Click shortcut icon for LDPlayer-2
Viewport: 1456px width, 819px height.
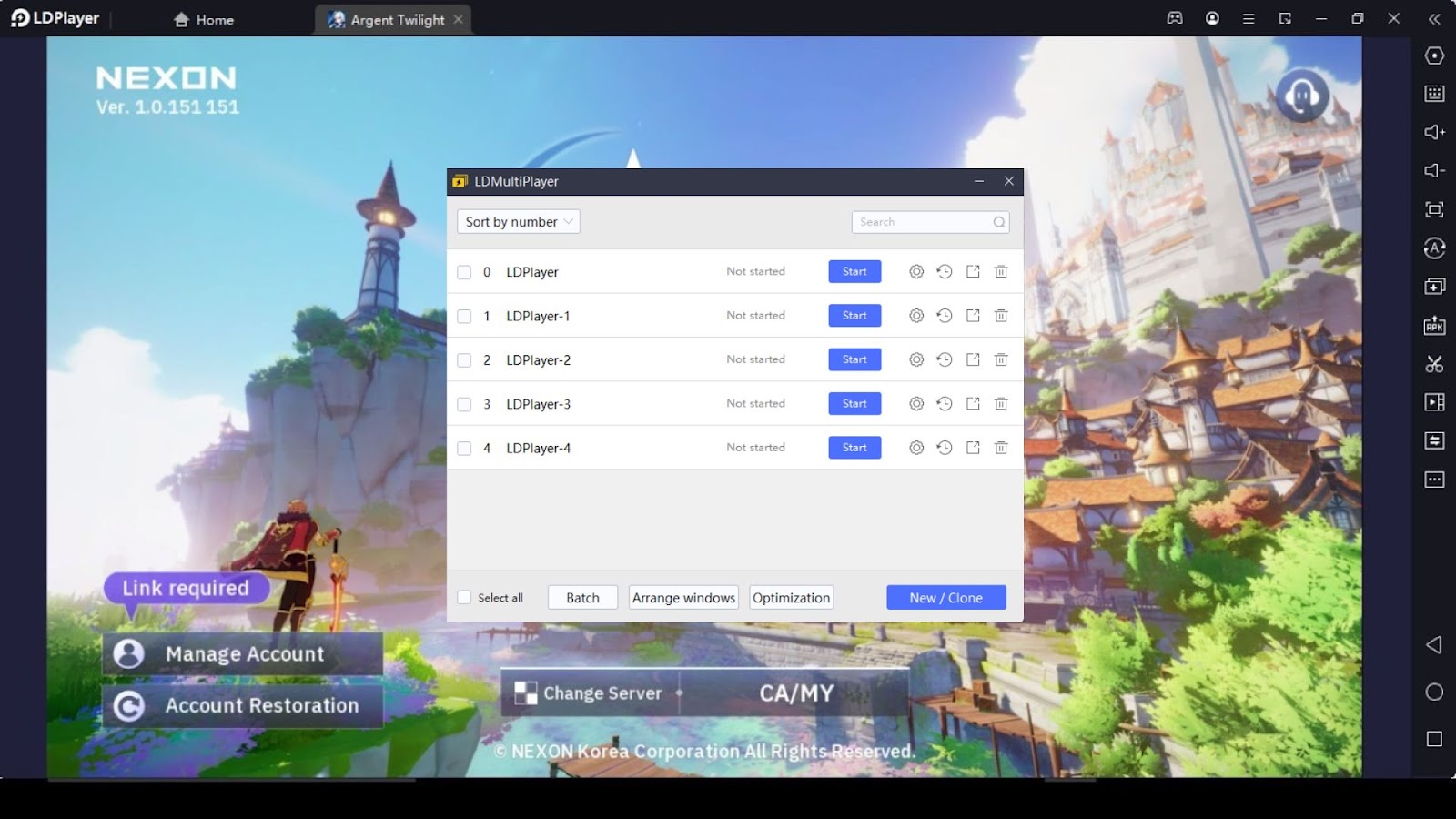(973, 359)
